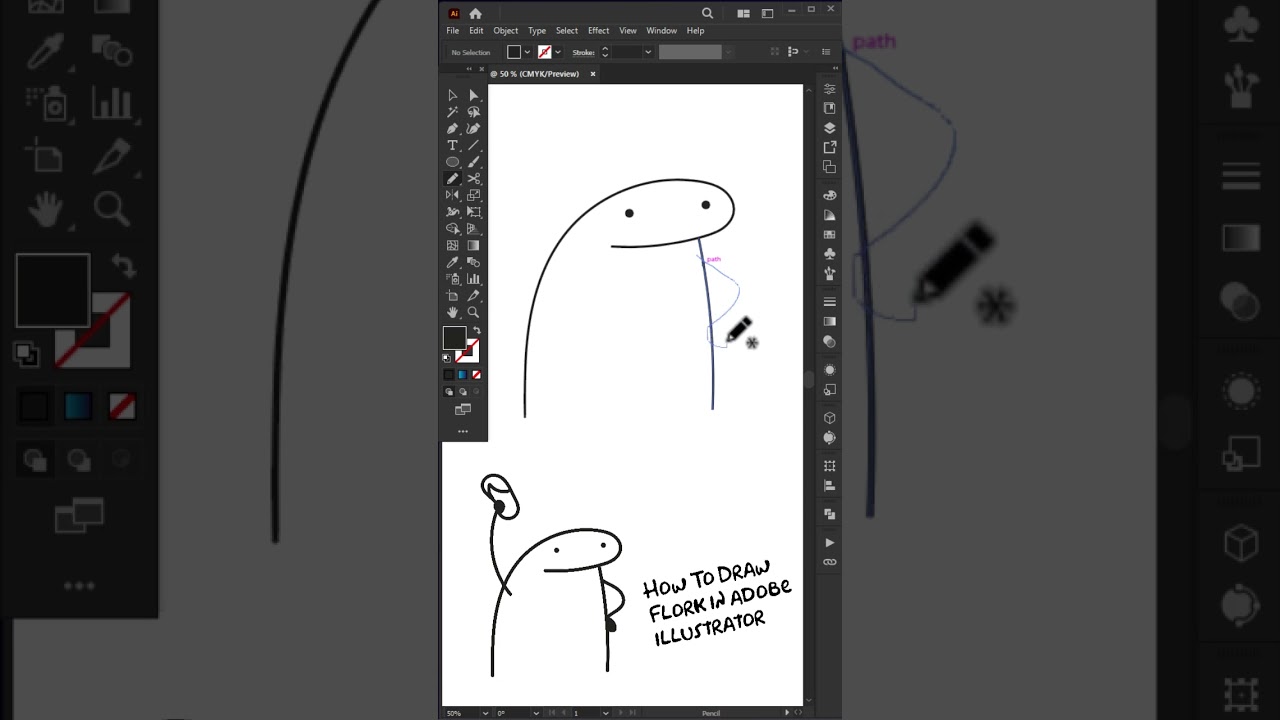The width and height of the screenshot is (1280, 720).
Task: Open the rotate view 0° dropdown
Action: click(x=536, y=713)
